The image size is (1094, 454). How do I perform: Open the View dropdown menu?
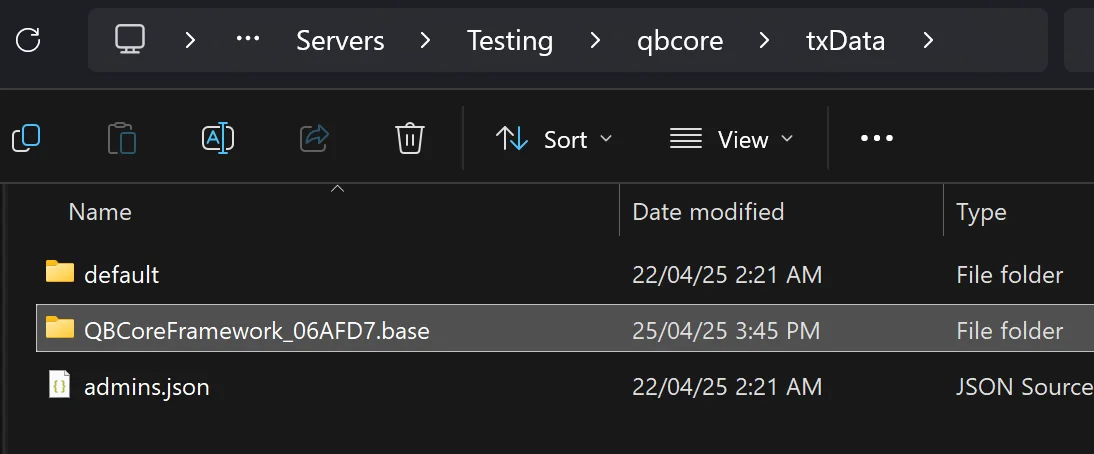pos(731,139)
